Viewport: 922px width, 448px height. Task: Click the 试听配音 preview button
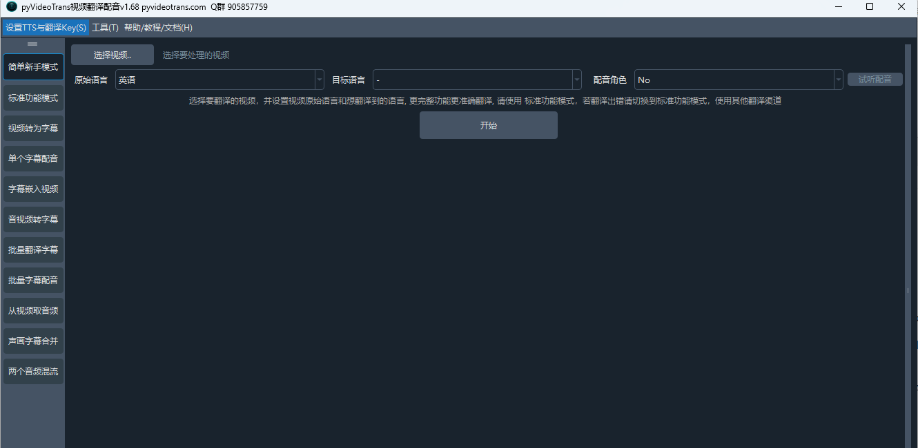(875, 79)
